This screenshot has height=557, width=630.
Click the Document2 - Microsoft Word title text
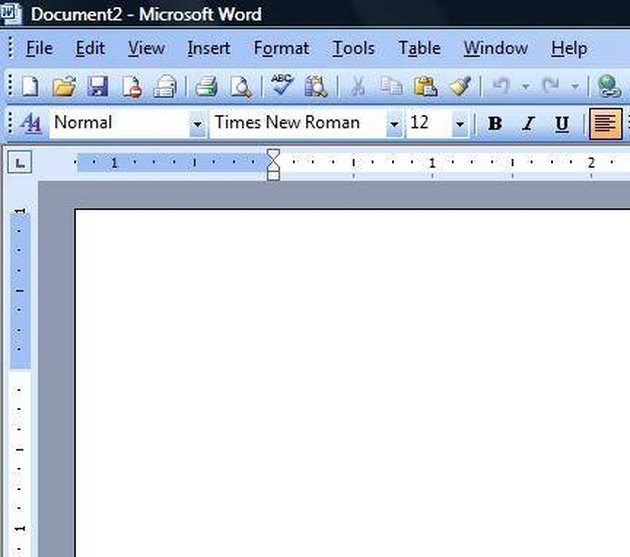coord(146,14)
